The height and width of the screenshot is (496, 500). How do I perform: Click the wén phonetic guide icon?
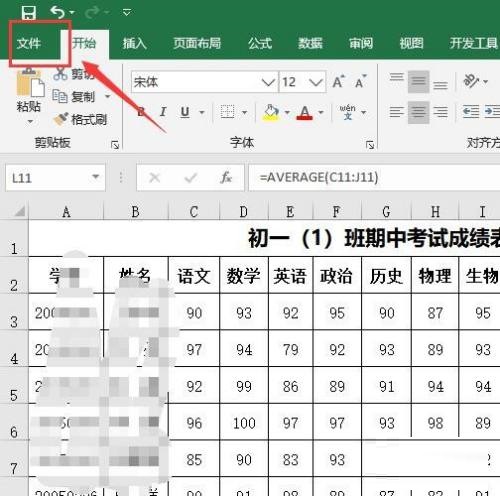coord(348,112)
